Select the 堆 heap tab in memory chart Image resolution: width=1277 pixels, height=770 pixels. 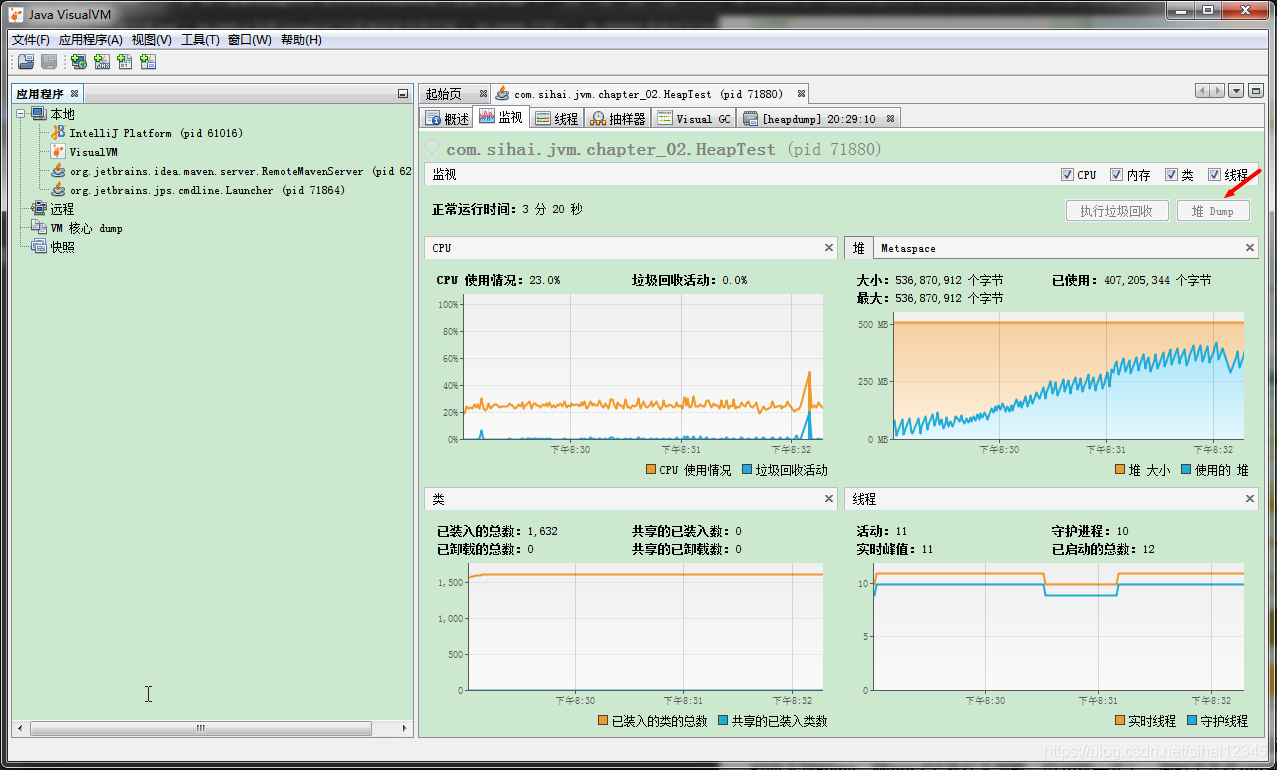pos(859,248)
